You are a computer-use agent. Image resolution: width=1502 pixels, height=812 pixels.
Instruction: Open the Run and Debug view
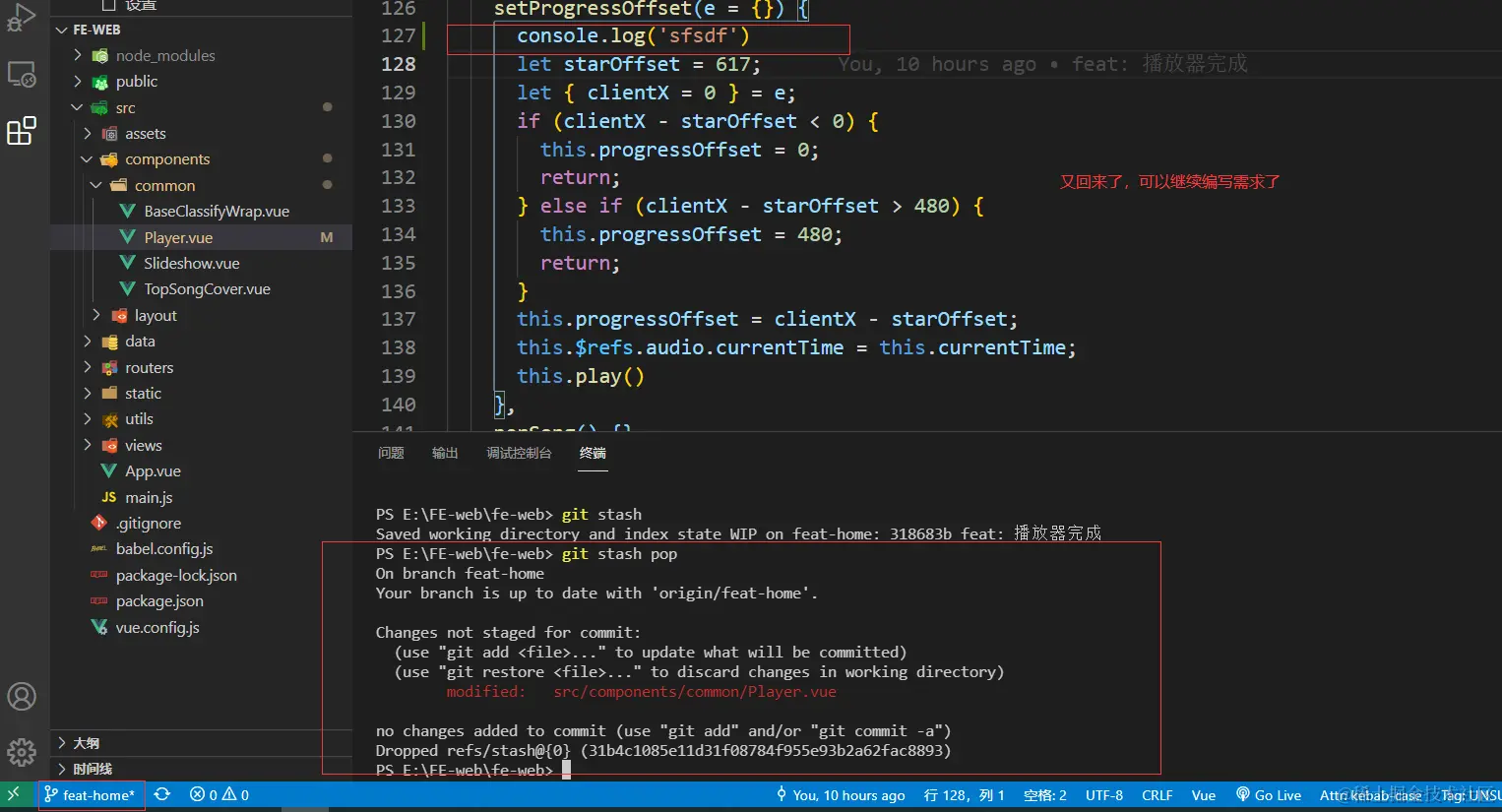pyautogui.click(x=21, y=18)
